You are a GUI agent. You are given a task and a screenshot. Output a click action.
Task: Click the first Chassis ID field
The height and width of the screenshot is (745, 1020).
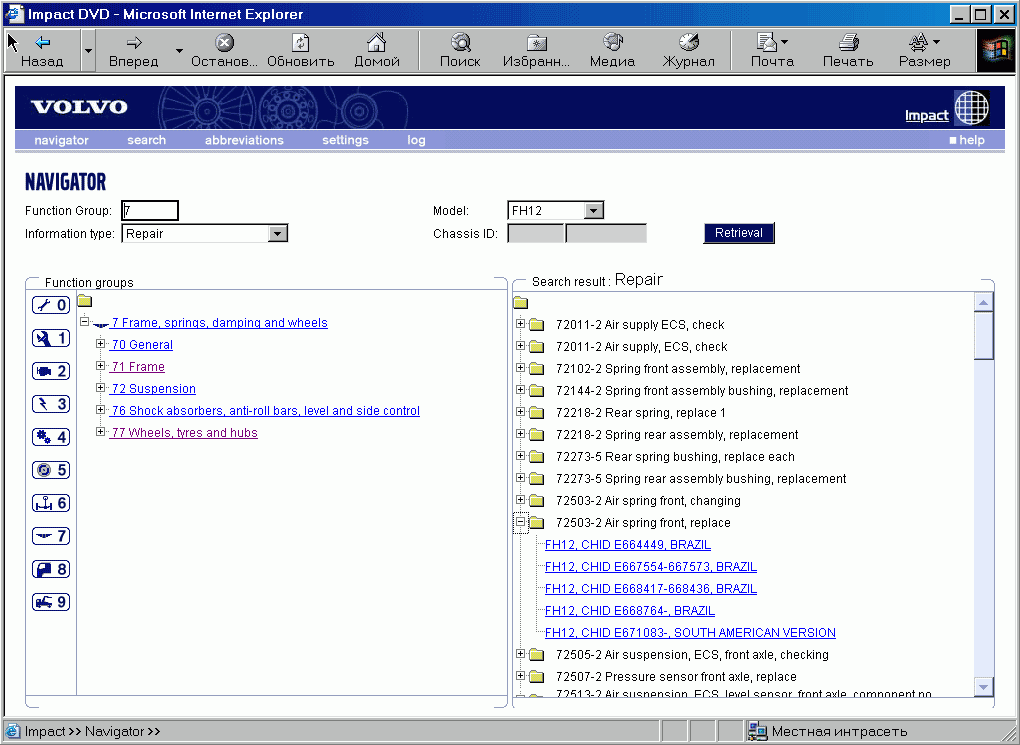coord(535,234)
